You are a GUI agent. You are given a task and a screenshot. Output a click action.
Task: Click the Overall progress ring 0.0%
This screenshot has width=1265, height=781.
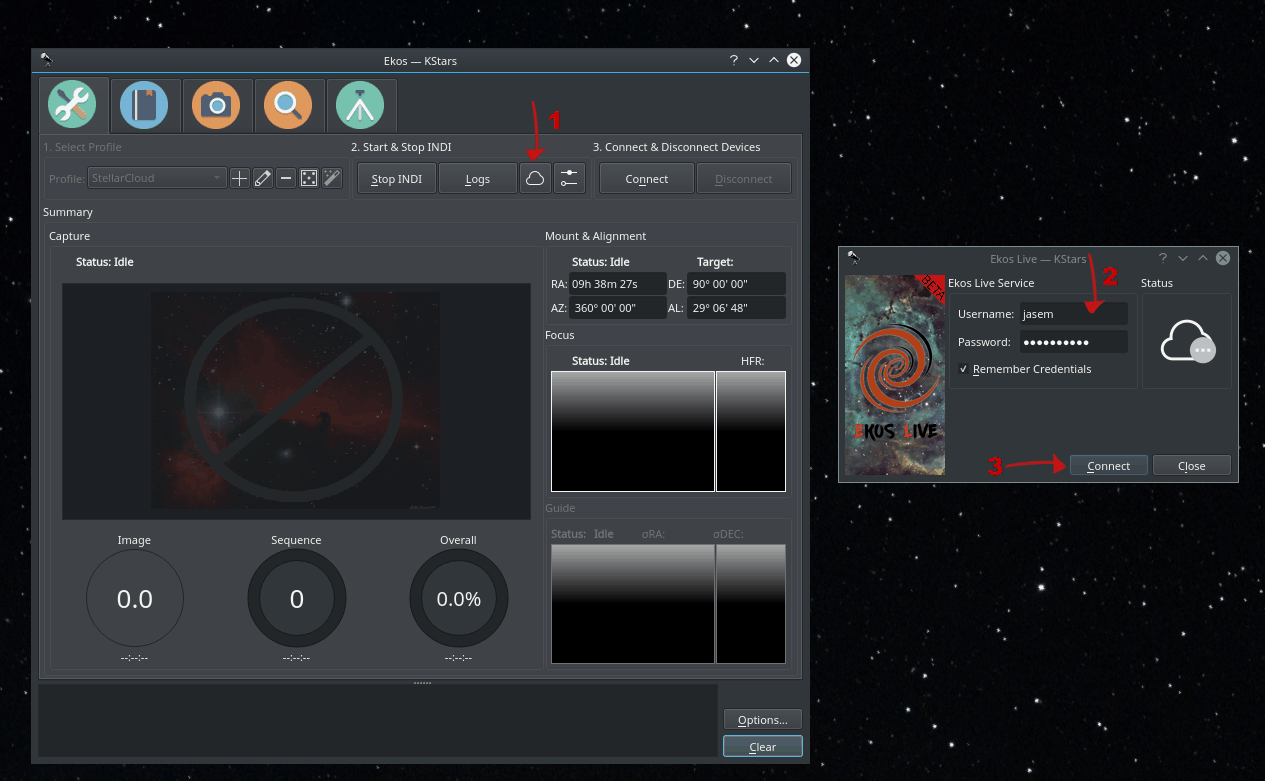(459, 599)
